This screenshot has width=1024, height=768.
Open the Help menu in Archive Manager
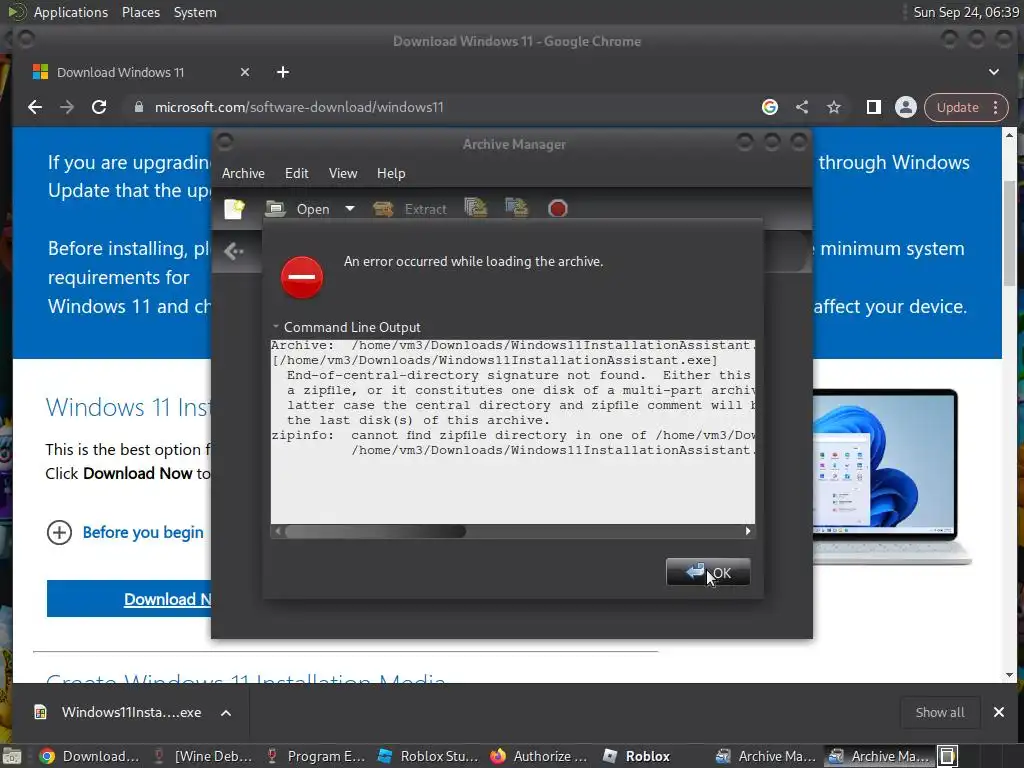pyautogui.click(x=391, y=173)
